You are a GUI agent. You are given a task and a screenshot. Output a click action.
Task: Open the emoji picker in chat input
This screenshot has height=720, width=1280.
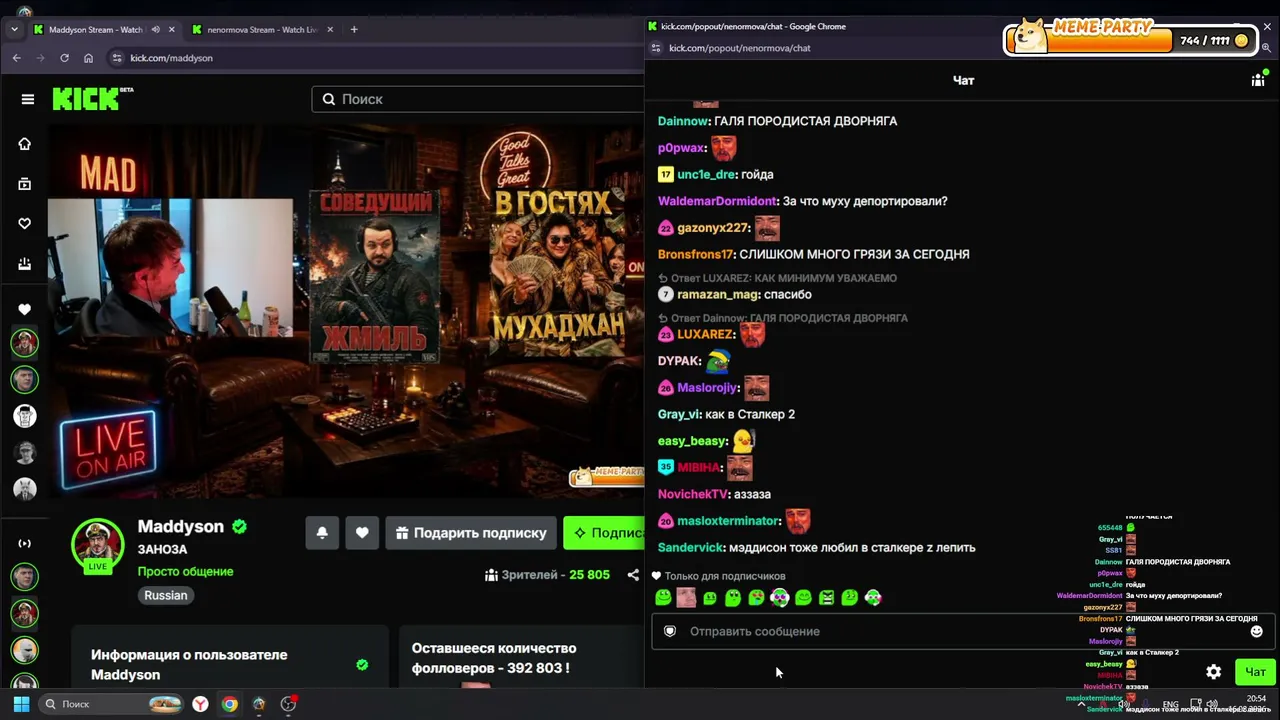point(1257,631)
